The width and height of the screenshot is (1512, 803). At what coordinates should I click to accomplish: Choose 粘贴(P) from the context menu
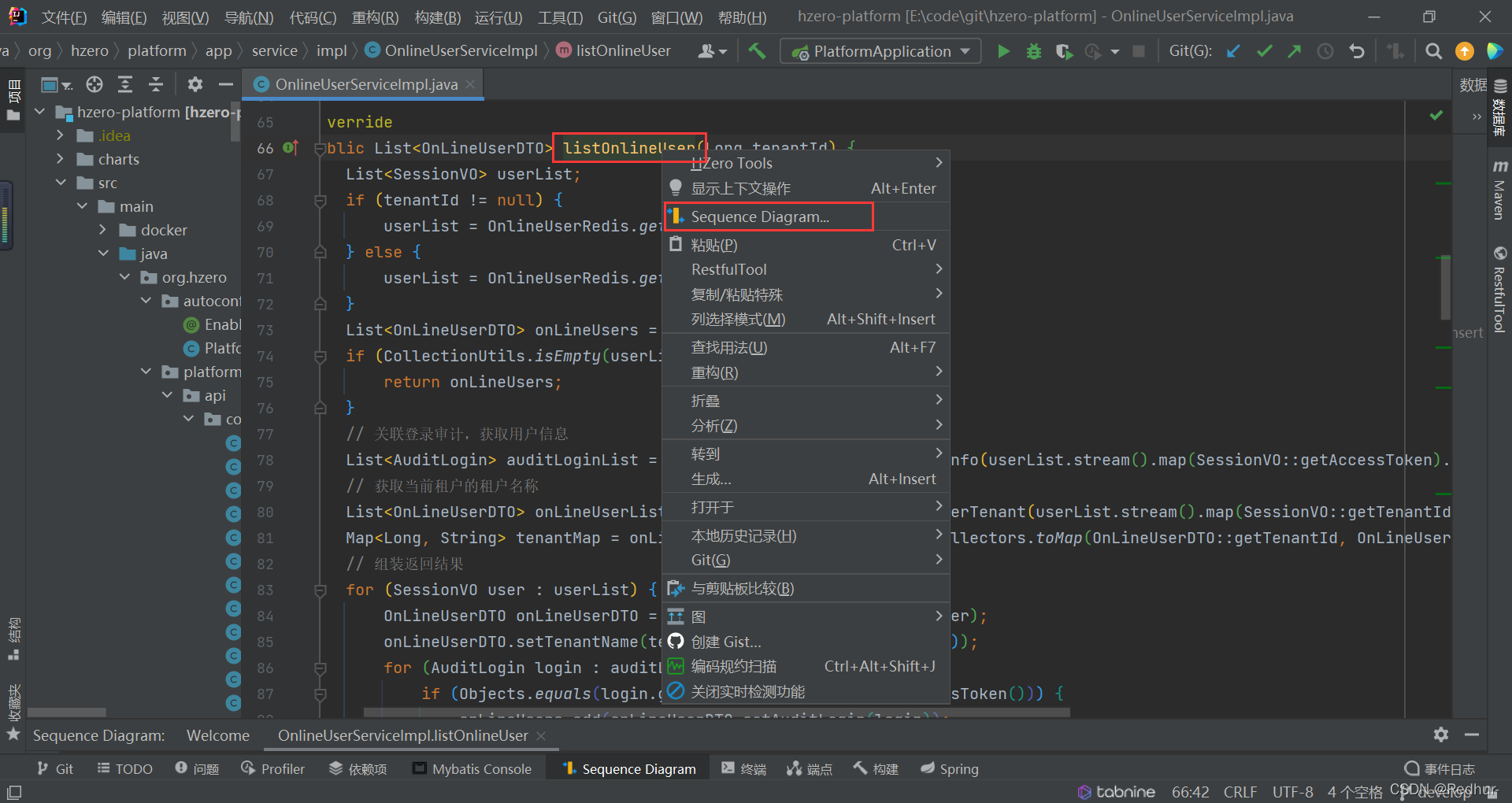806,245
